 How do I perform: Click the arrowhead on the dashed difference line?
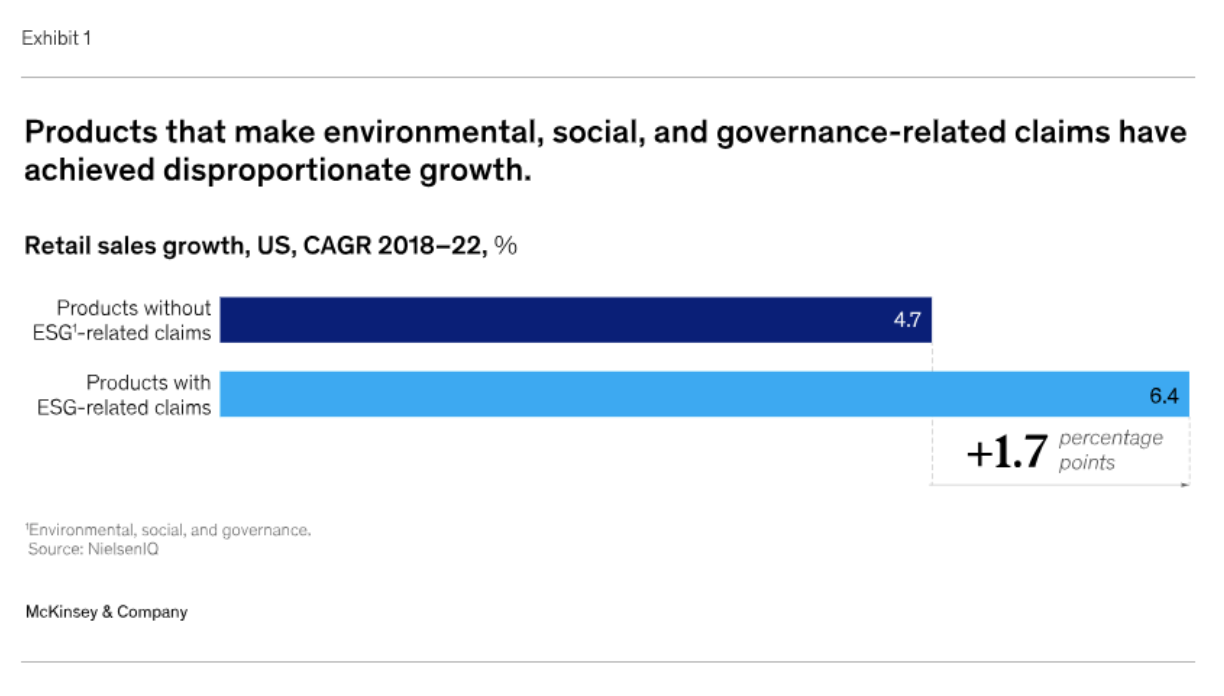[x=1185, y=485]
